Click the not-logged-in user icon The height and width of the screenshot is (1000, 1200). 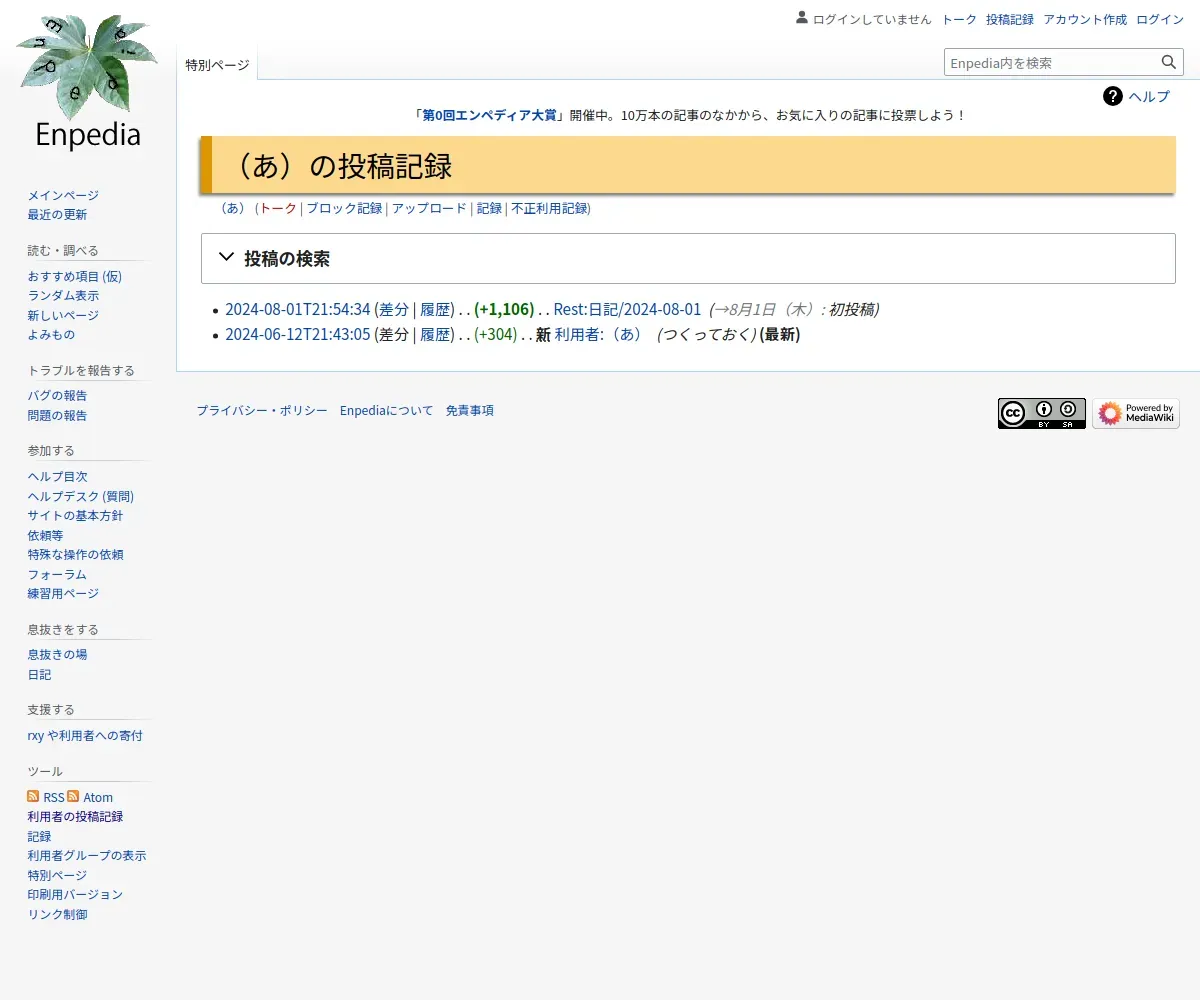click(x=801, y=18)
